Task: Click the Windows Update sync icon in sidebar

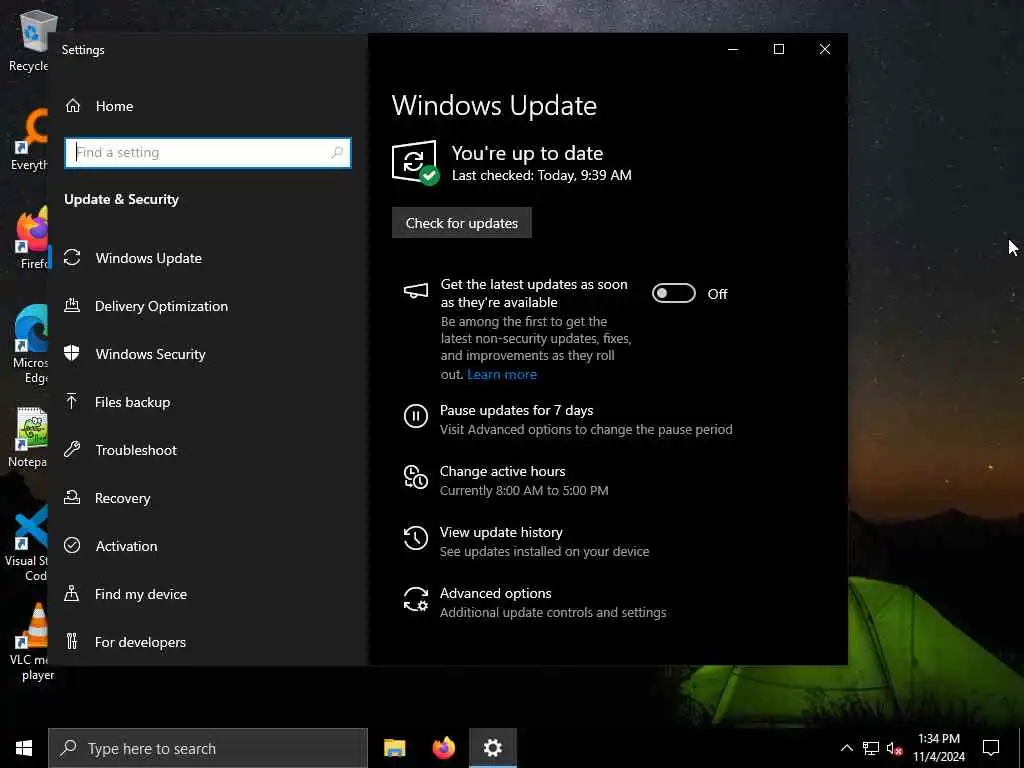Action: point(72,257)
